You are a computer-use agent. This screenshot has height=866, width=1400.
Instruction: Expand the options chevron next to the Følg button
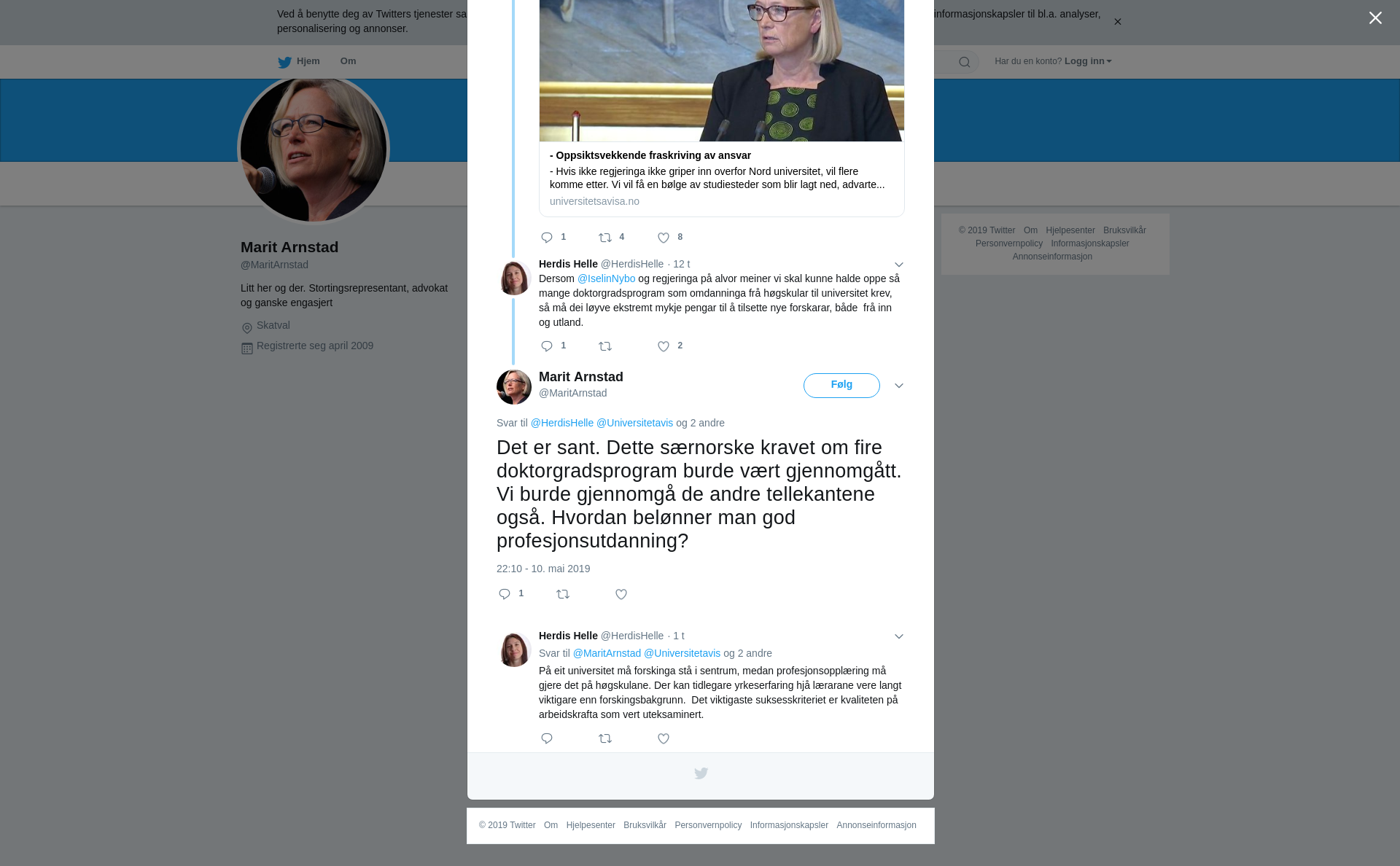[x=898, y=386]
